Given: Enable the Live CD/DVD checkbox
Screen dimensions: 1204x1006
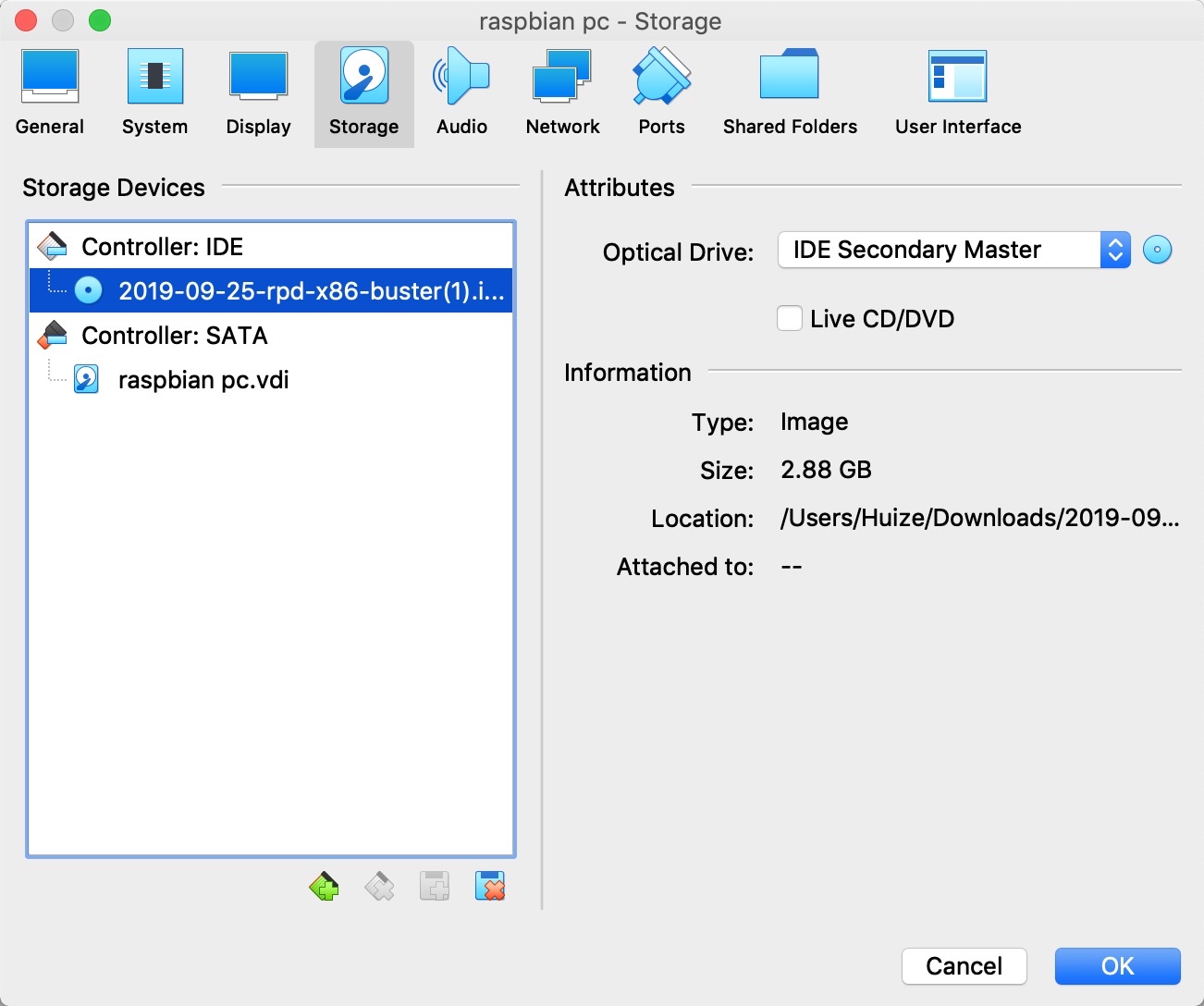Looking at the screenshot, I should (x=790, y=318).
